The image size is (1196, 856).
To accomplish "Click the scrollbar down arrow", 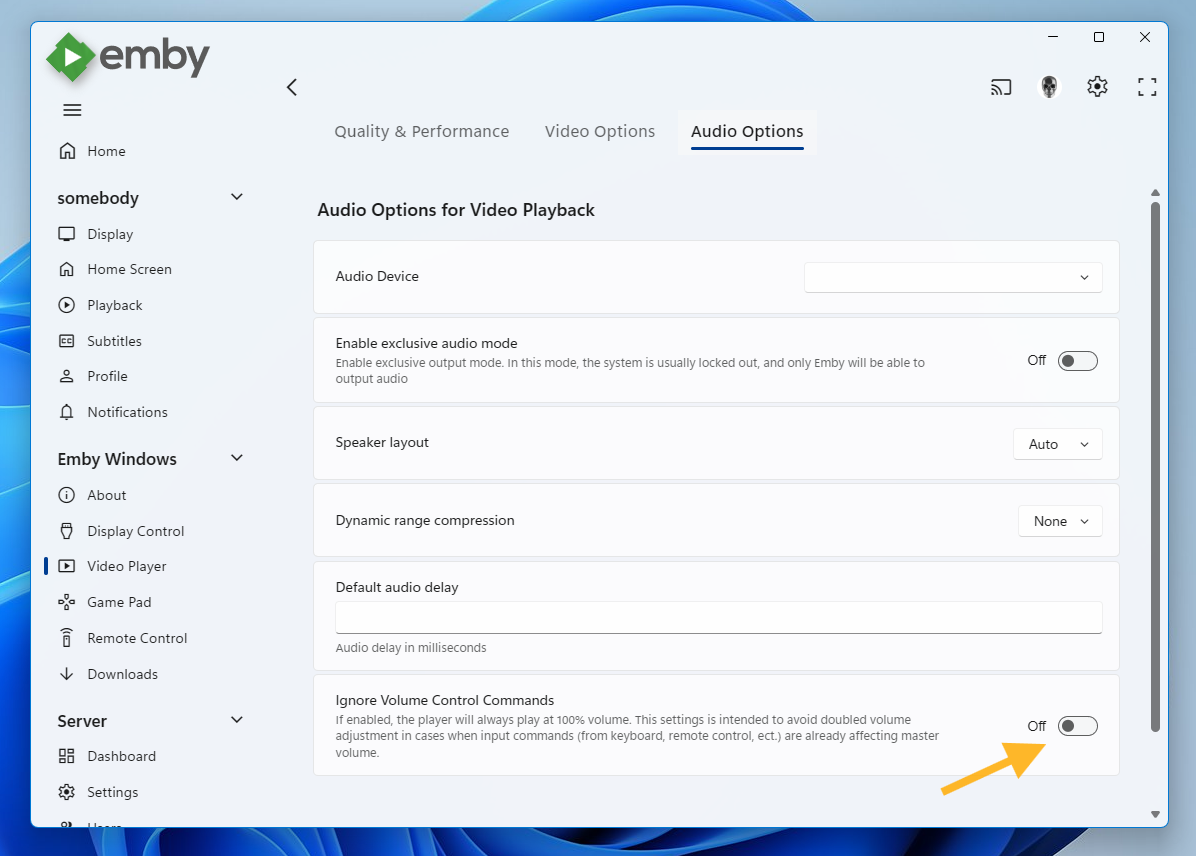I will (x=1155, y=814).
